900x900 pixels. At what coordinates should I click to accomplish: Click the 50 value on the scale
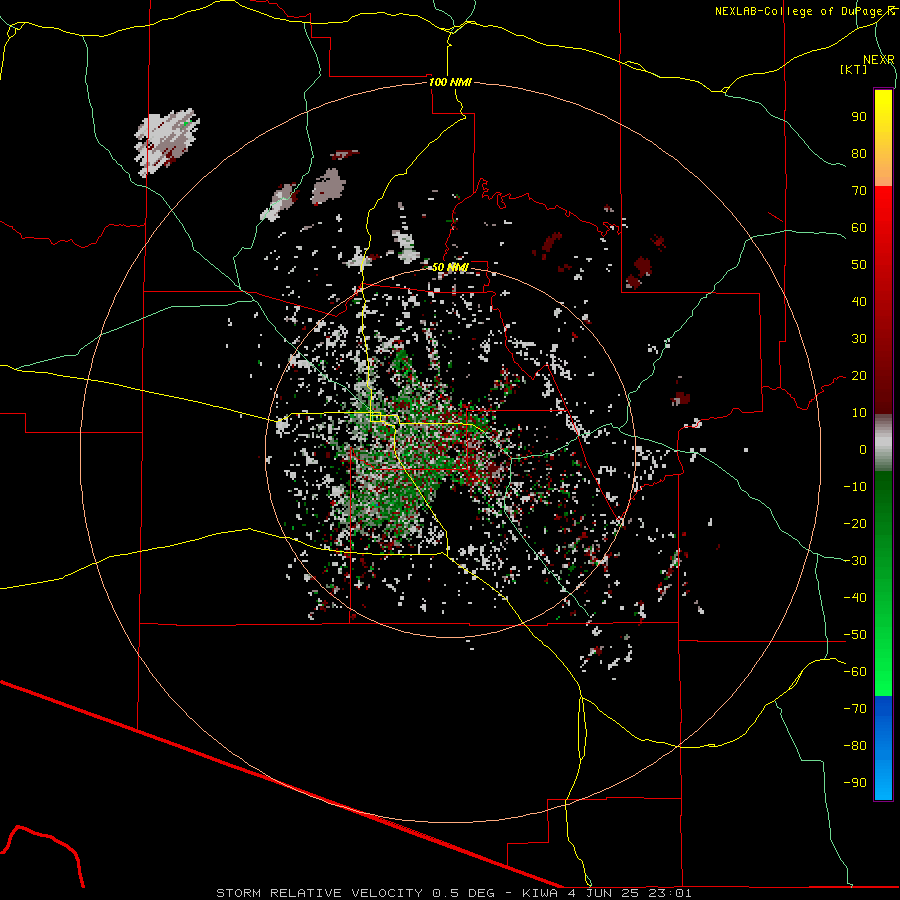point(859,265)
